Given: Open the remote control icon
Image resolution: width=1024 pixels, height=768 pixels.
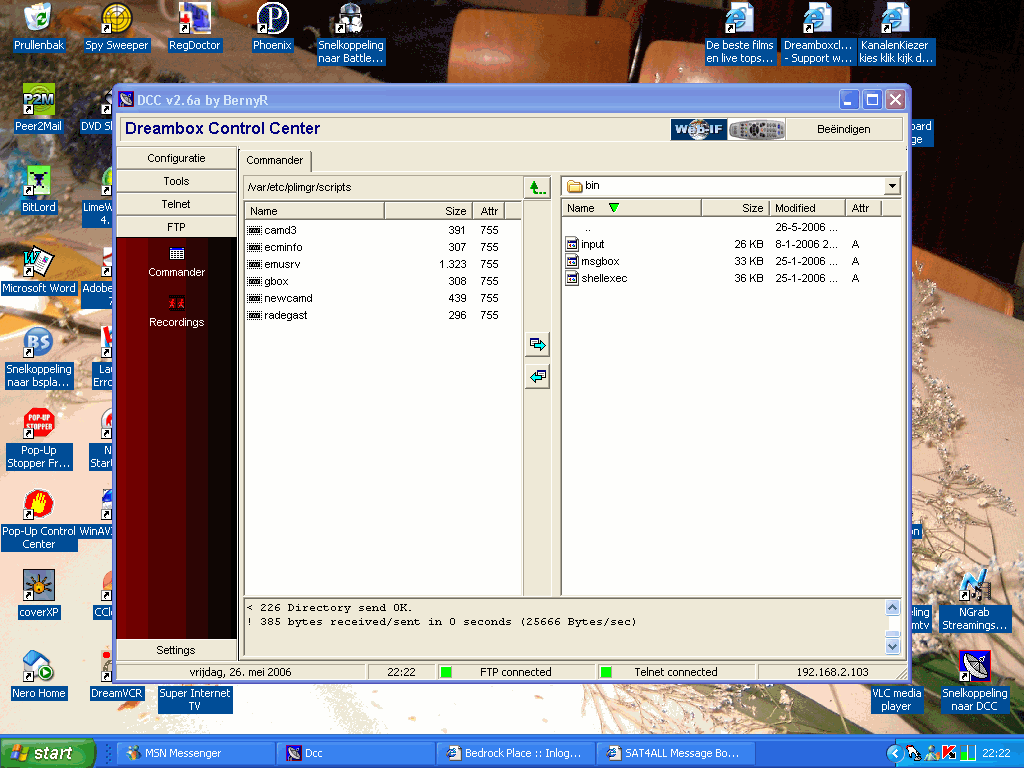Looking at the screenshot, I should (756, 129).
